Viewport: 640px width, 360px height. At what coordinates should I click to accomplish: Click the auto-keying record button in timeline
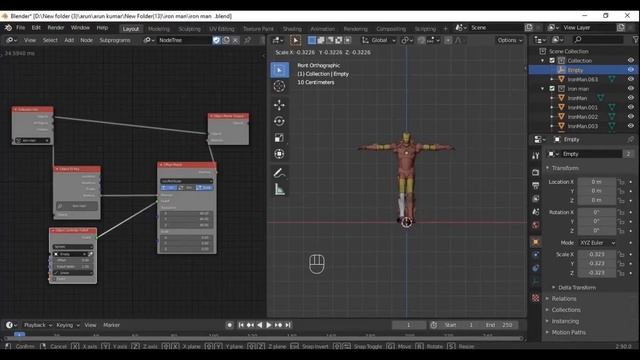coord(229,325)
